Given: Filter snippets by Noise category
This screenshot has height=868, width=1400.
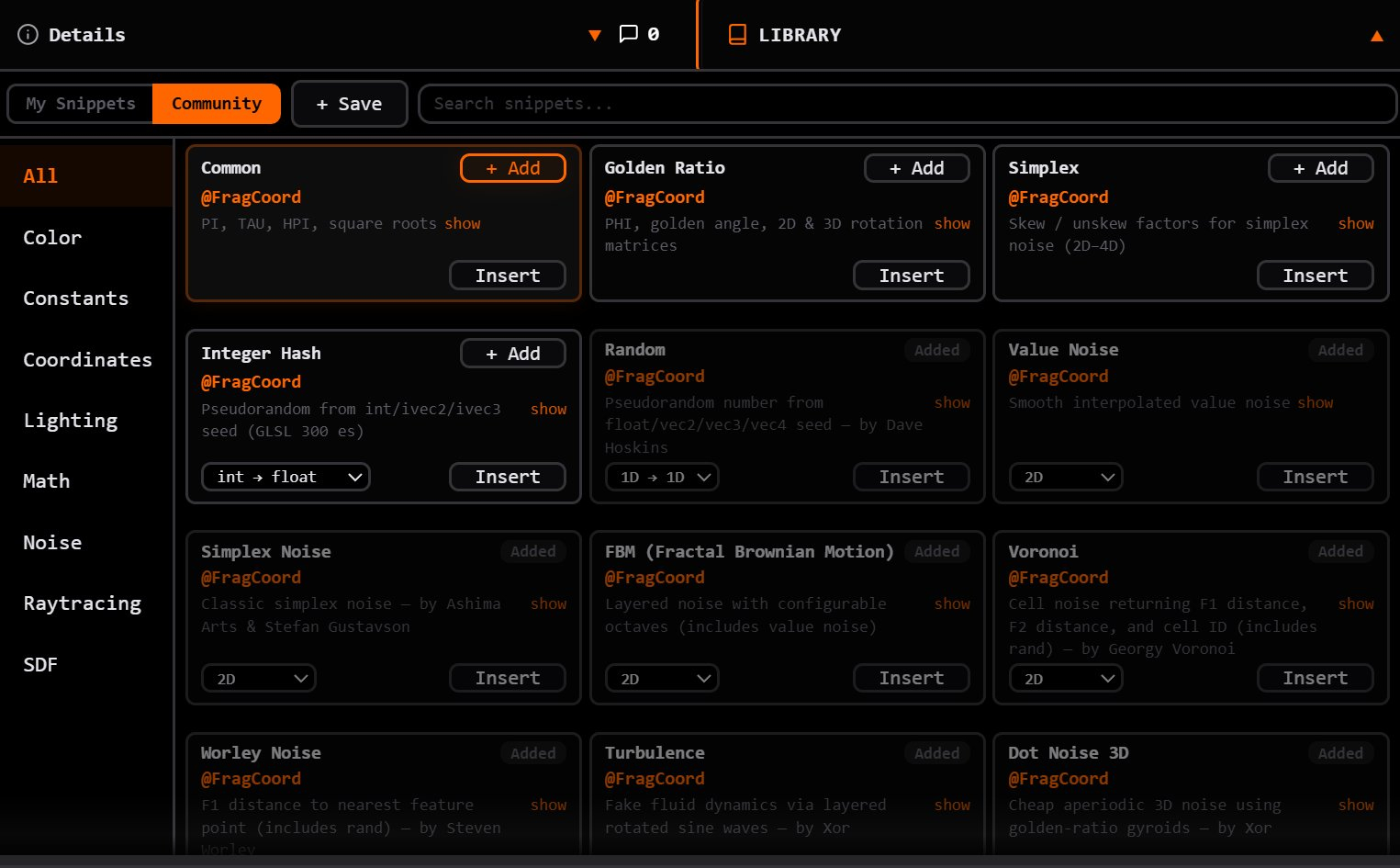Looking at the screenshot, I should [x=52, y=543].
